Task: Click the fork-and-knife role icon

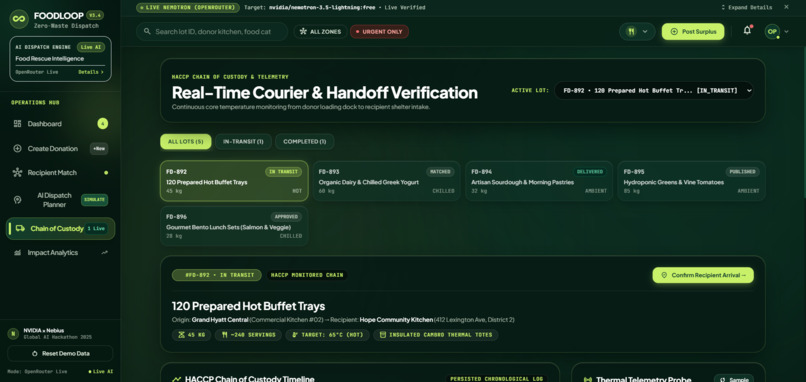Action: (x=631, y=31)
